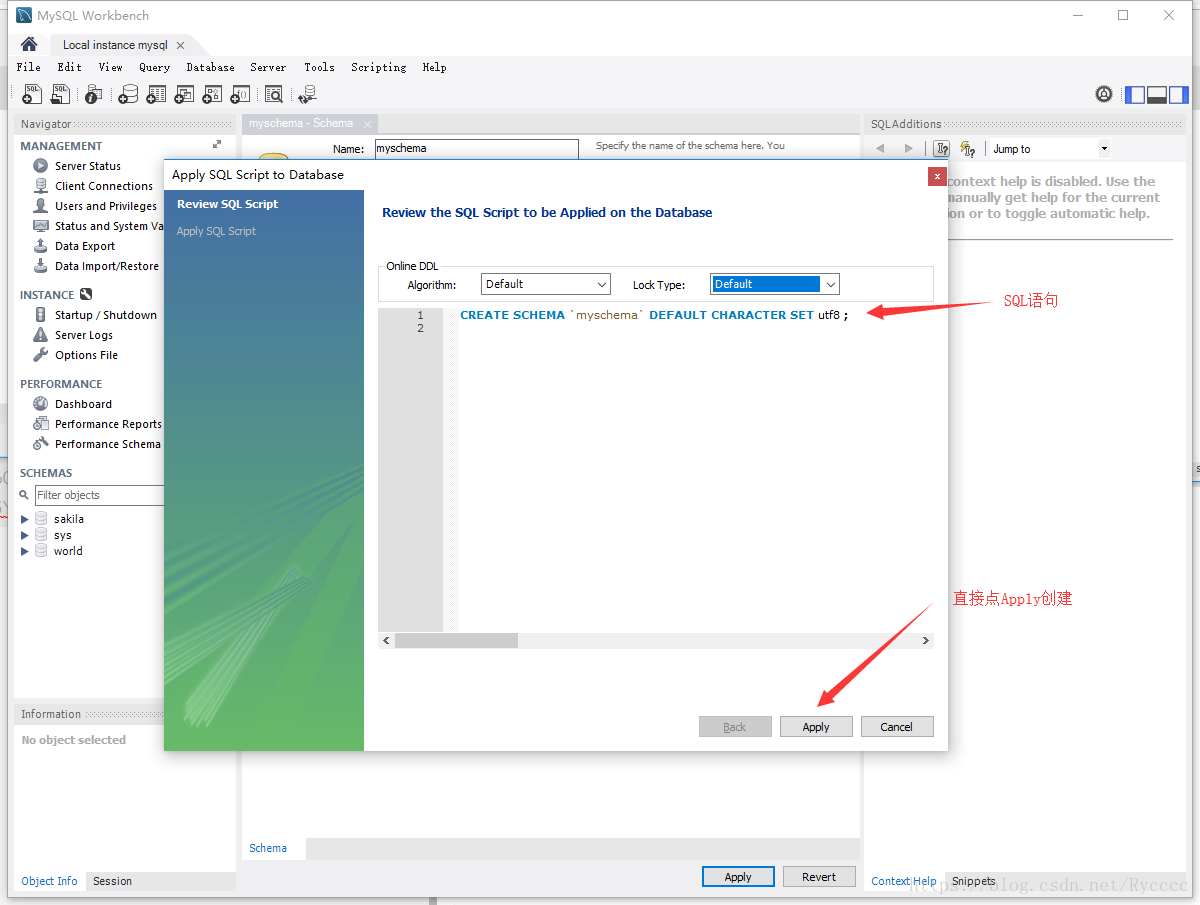Viewport: 1200px width, 905px height.
Task: Open the Help menu
Action: pos(434,67)
